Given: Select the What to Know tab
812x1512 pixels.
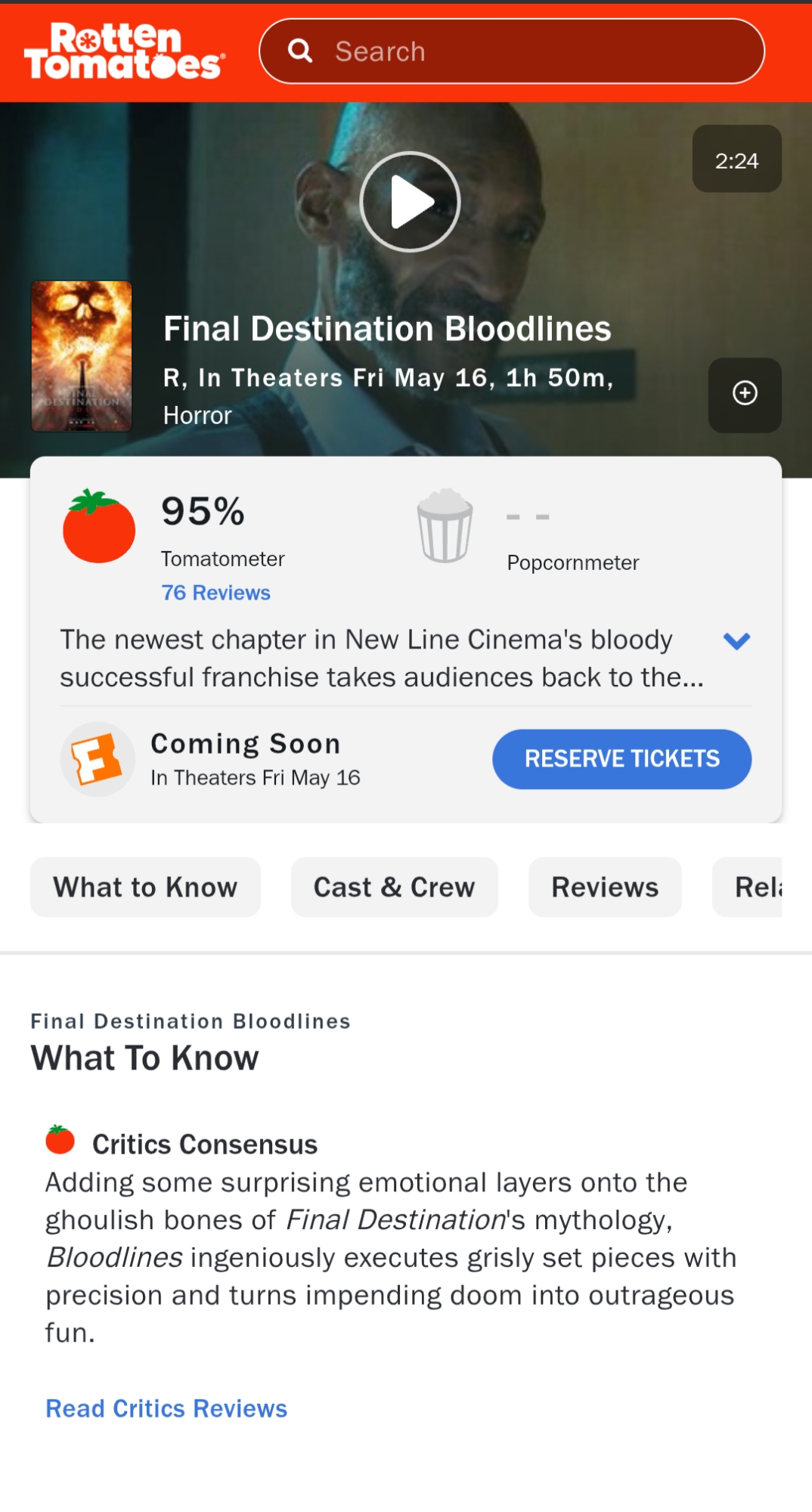Looking at the screenshot, I should tap(145, 887).
